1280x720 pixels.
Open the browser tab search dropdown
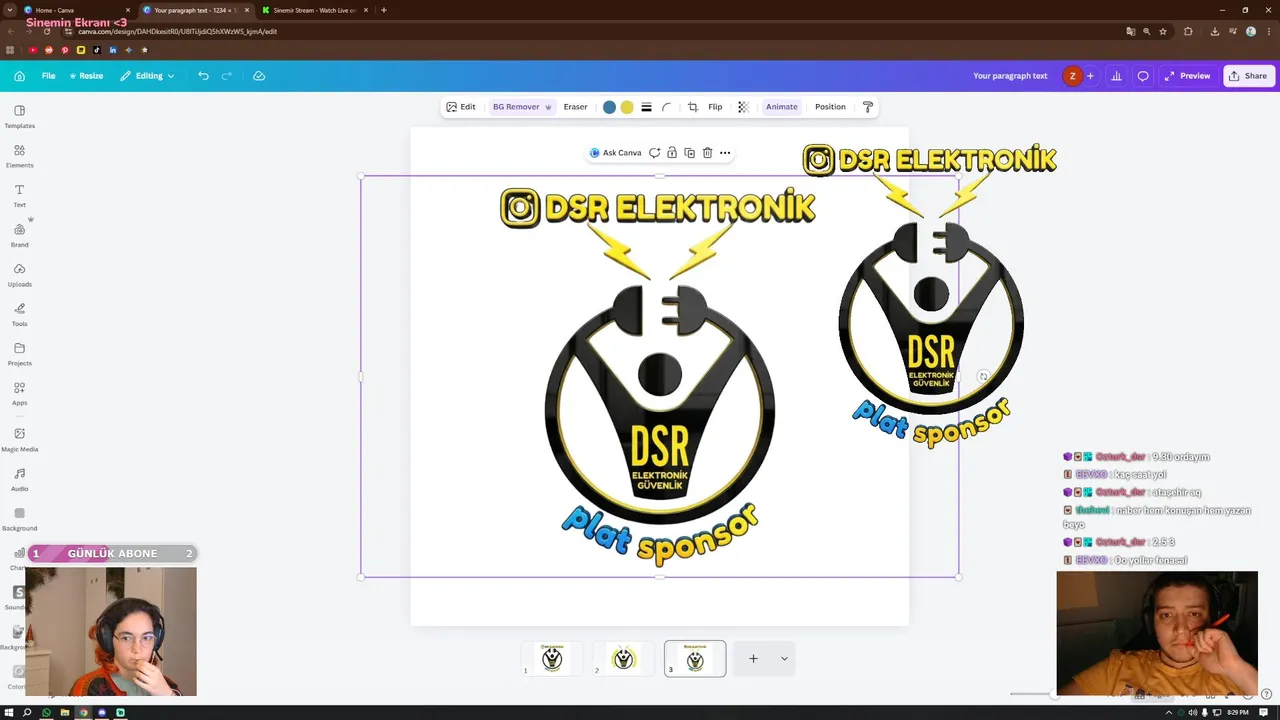(x=9, y=10)
